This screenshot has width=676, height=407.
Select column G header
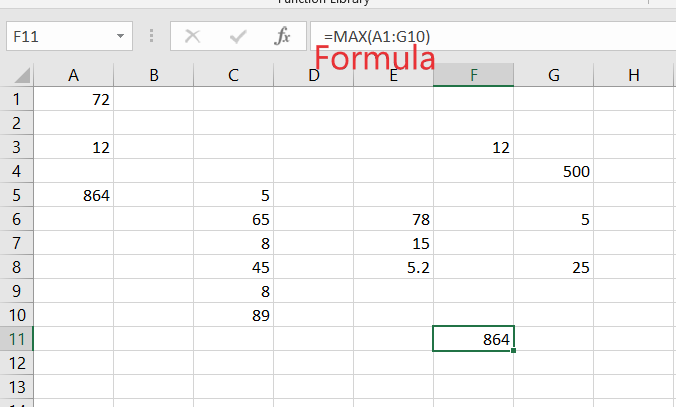coord(554,75)
